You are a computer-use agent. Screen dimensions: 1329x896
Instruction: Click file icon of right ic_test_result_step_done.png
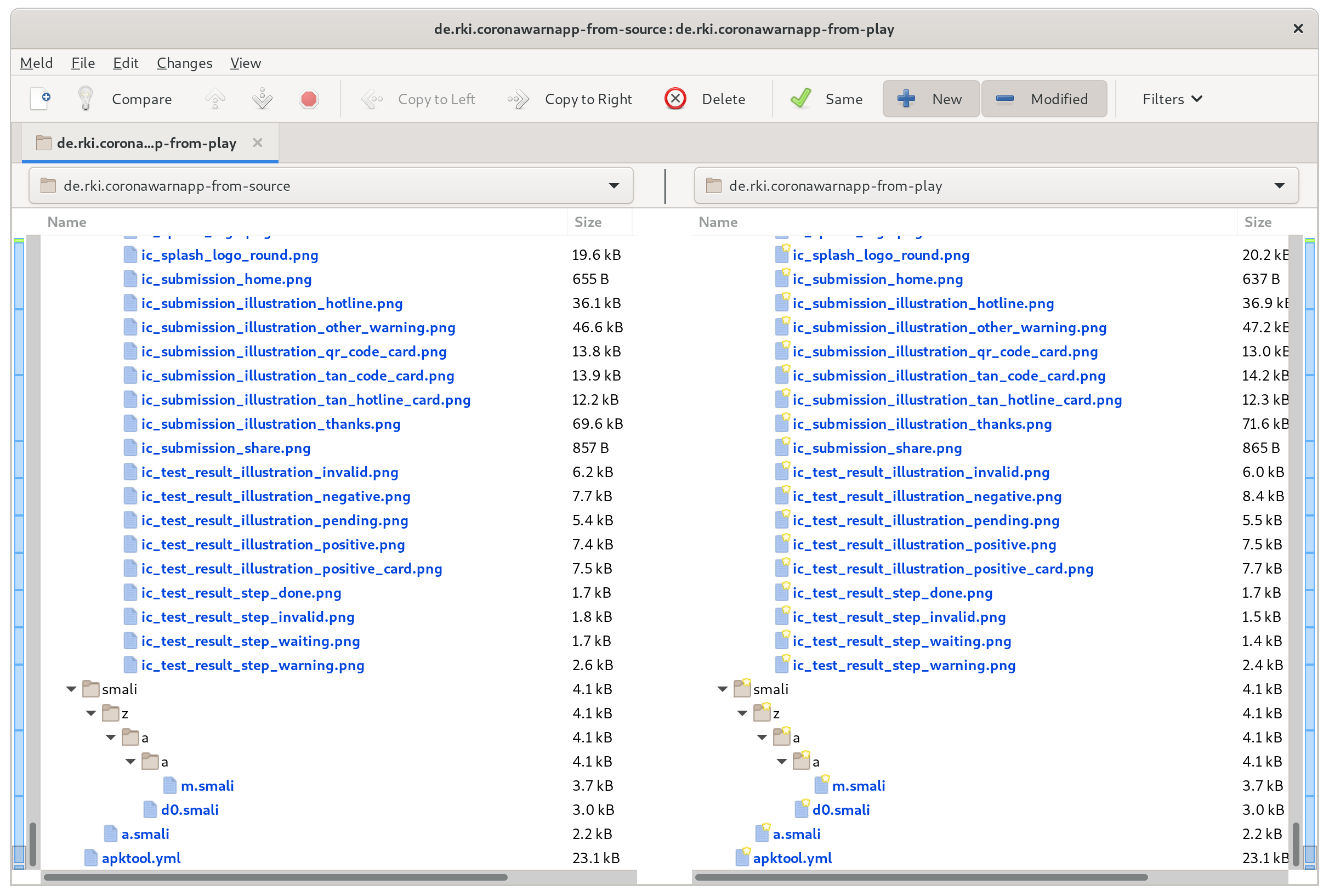coord(782,593)
